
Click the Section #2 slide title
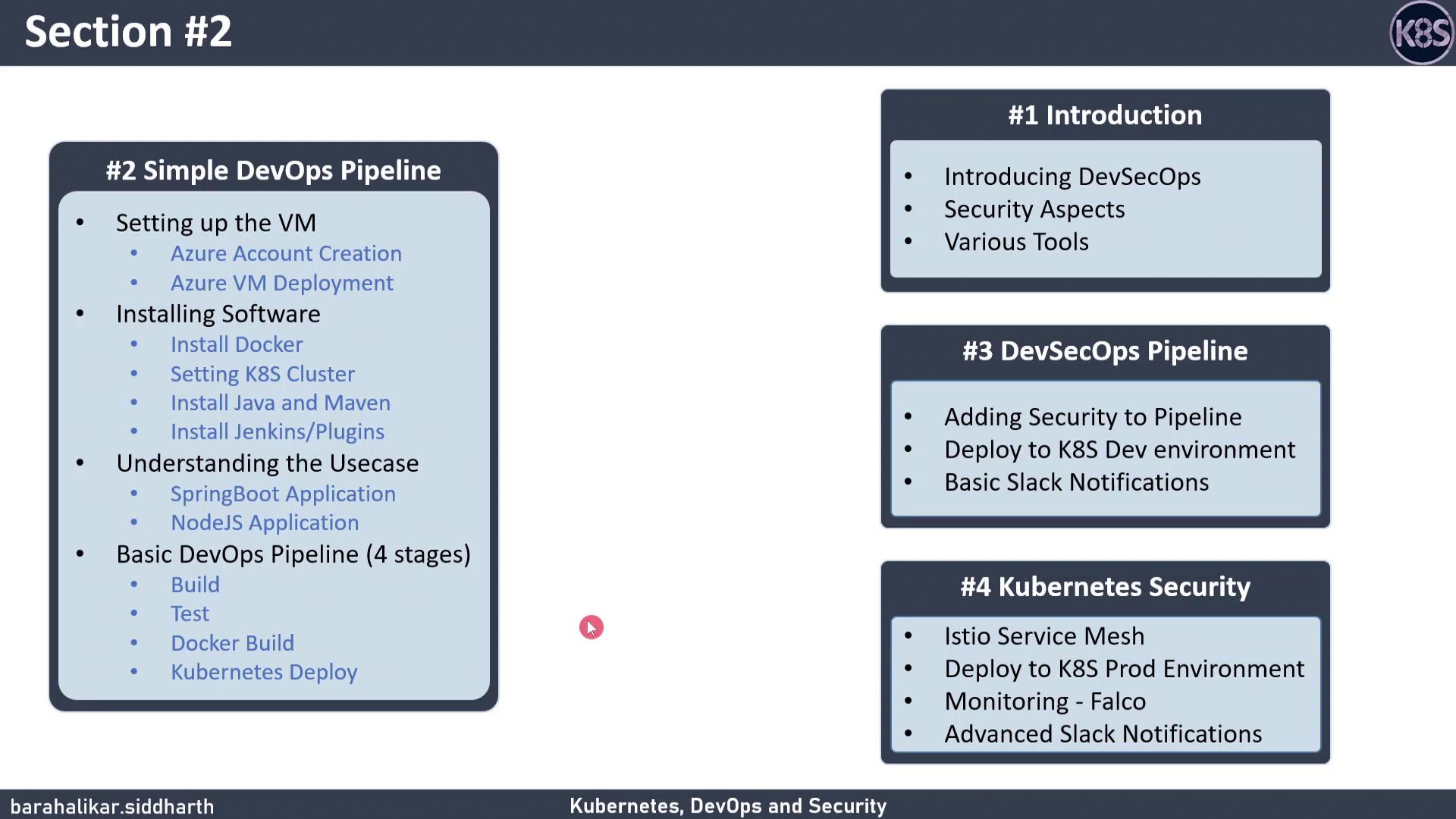(x=128, y=32)
